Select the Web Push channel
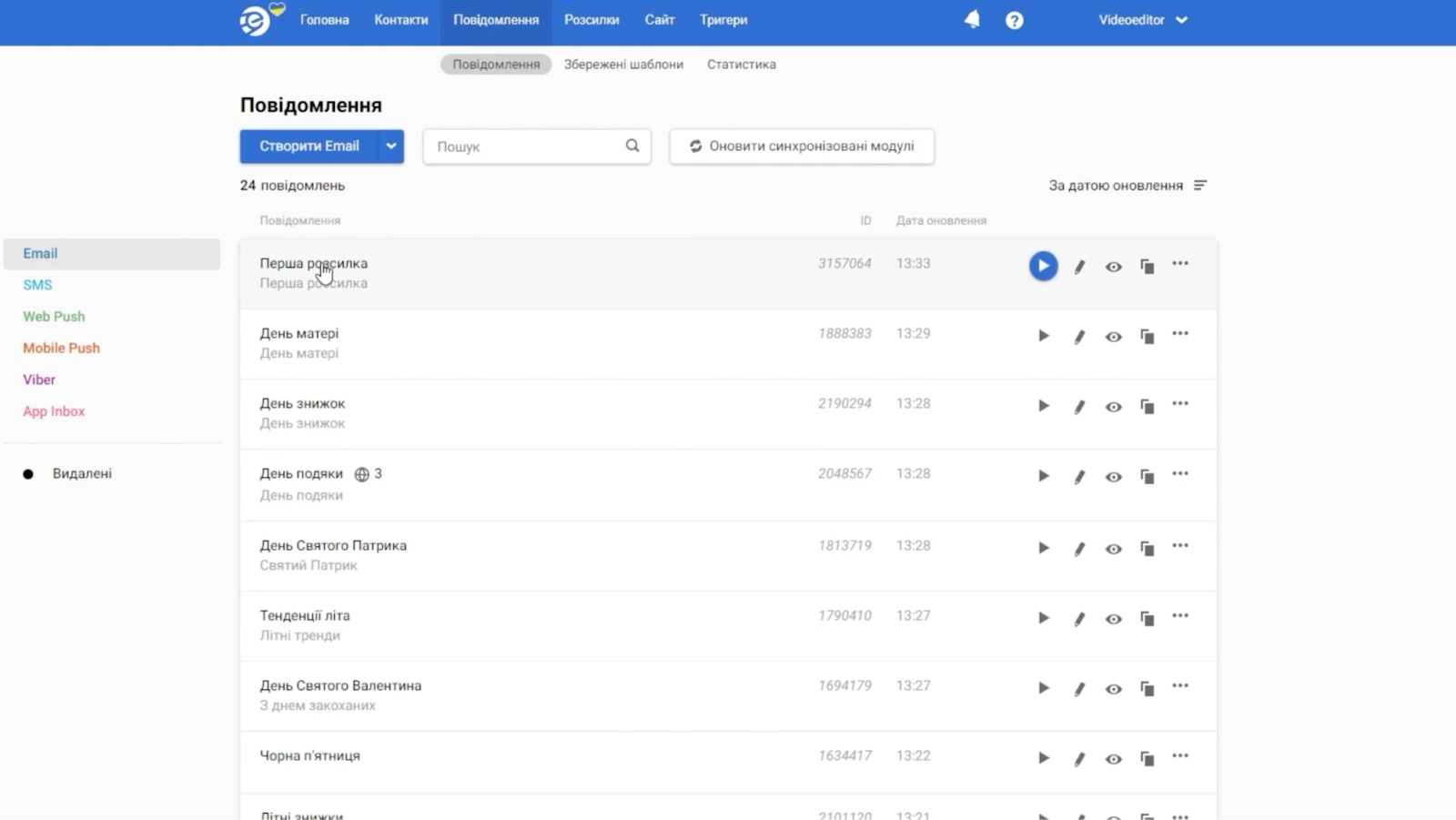The width and height of the screenshot is (1456, 820). tap(54, 317)
